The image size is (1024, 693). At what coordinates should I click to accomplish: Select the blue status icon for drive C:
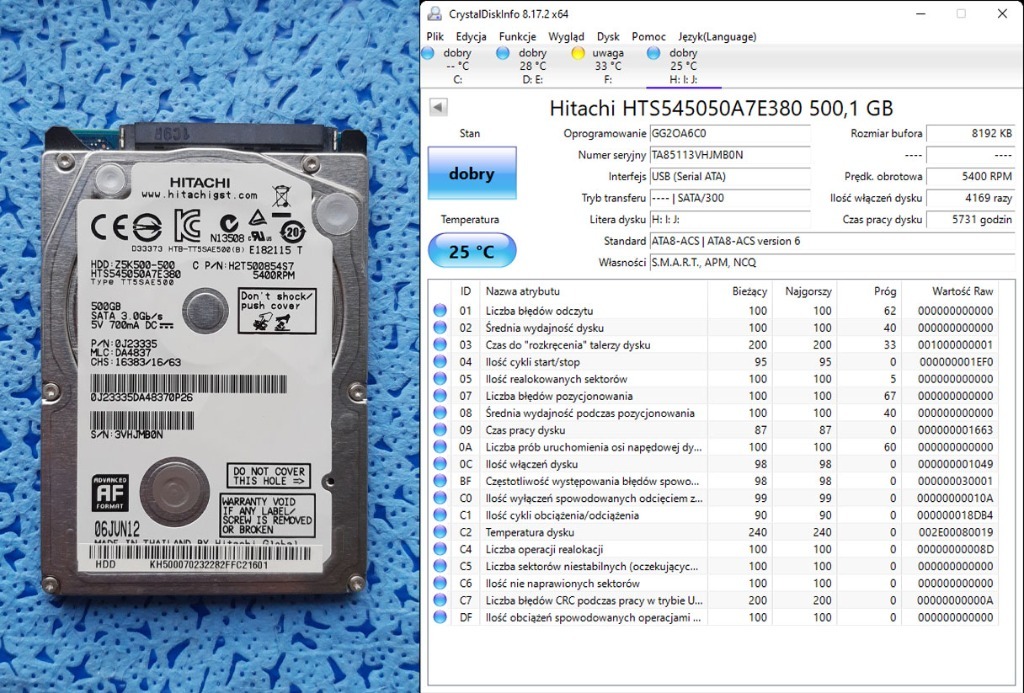point(429,53)
